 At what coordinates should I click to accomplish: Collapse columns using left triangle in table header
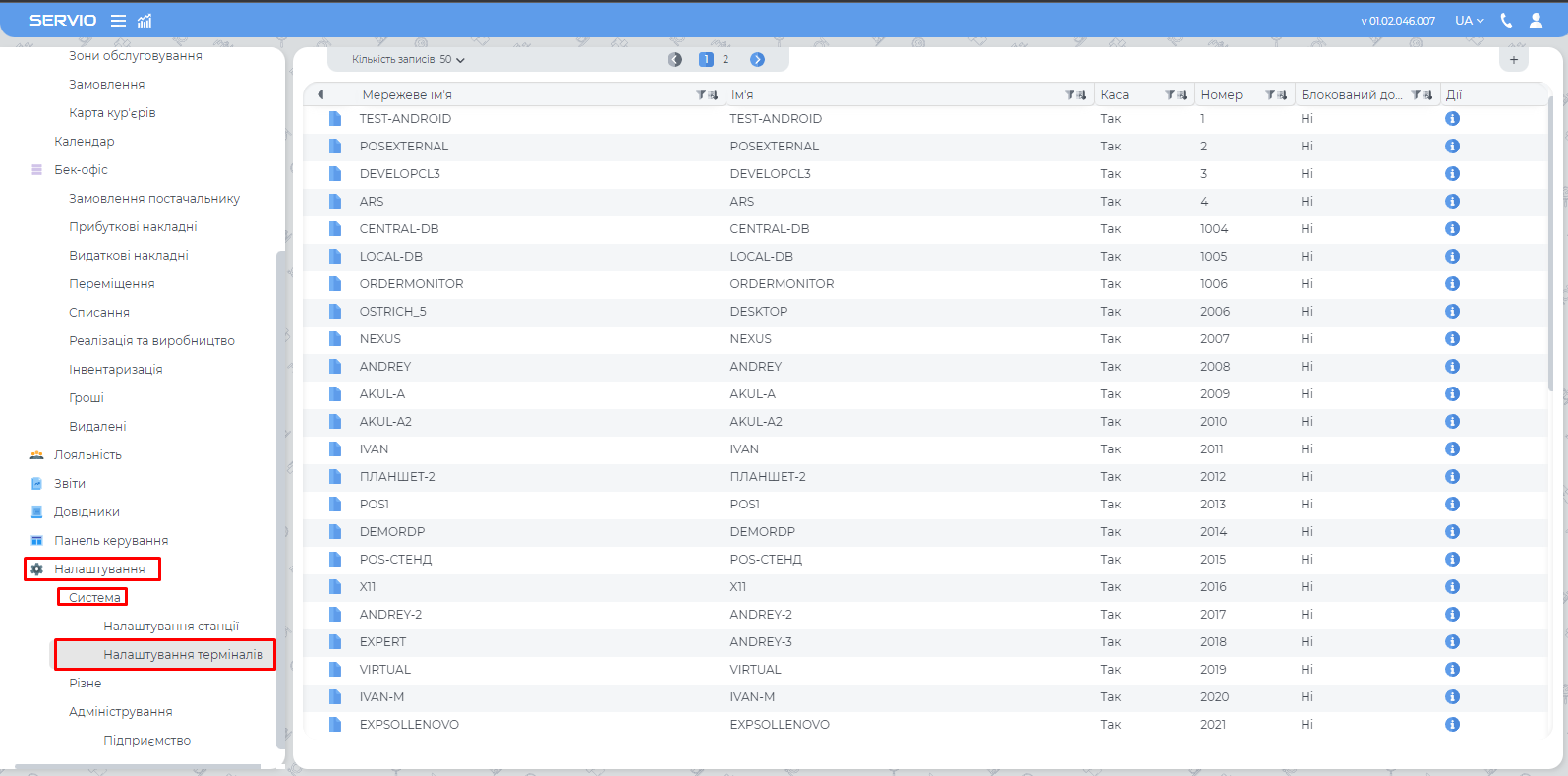pos(320,95)
